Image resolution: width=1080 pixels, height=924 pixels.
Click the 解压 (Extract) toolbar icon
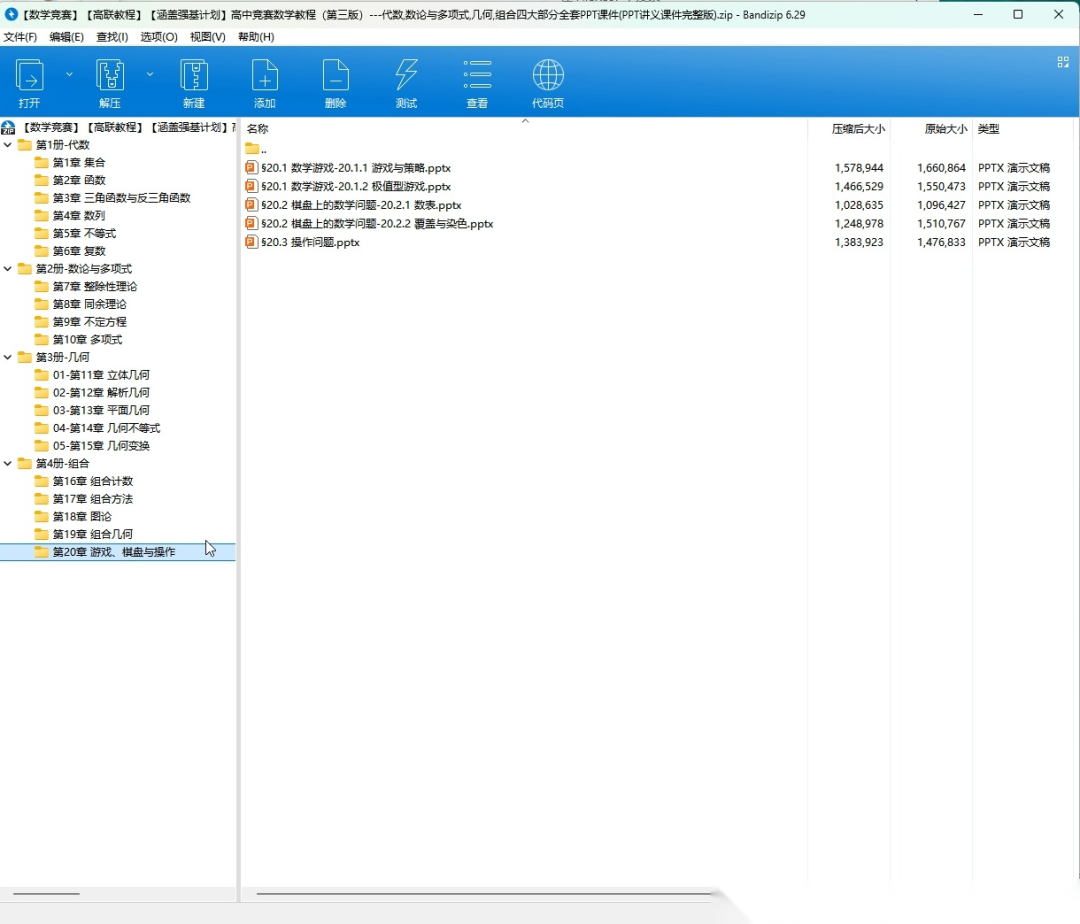tap(110, 76)
